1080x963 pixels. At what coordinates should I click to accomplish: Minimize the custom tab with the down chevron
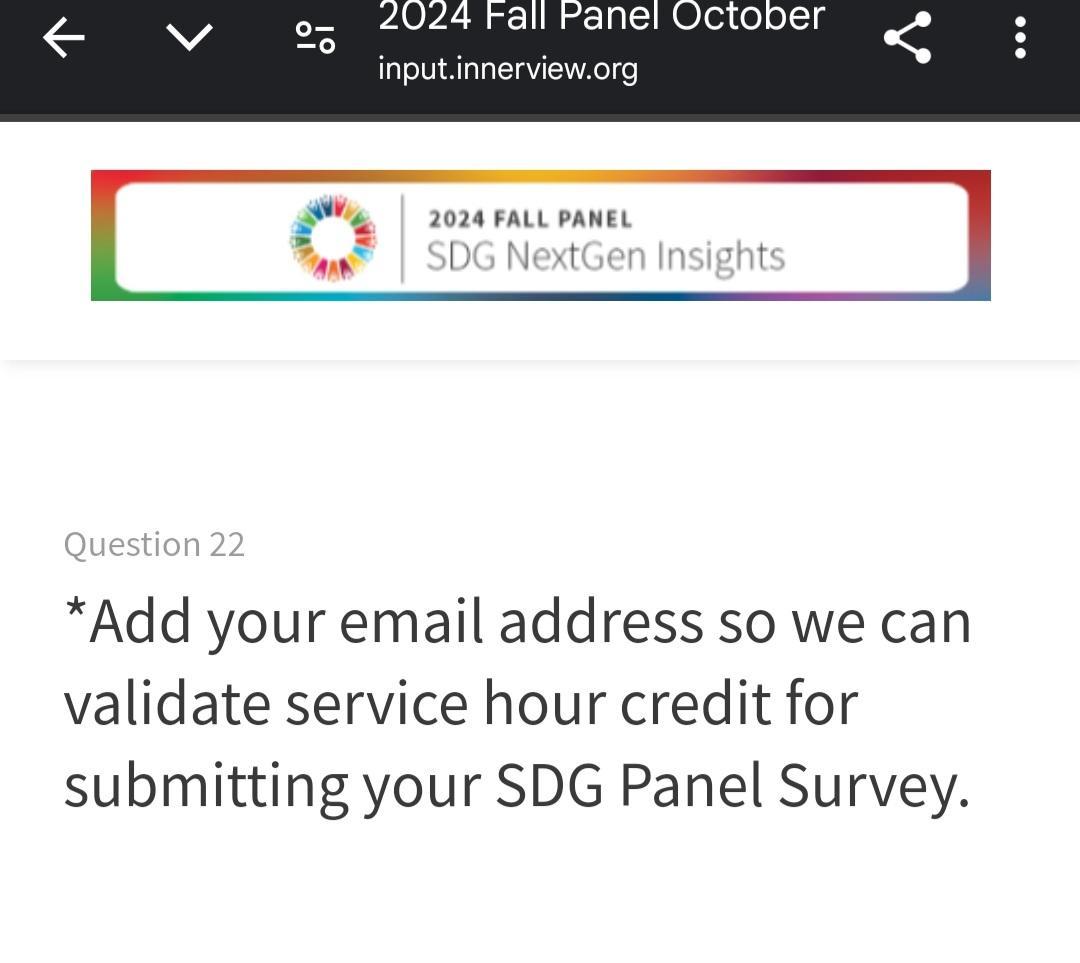(189, 38)
